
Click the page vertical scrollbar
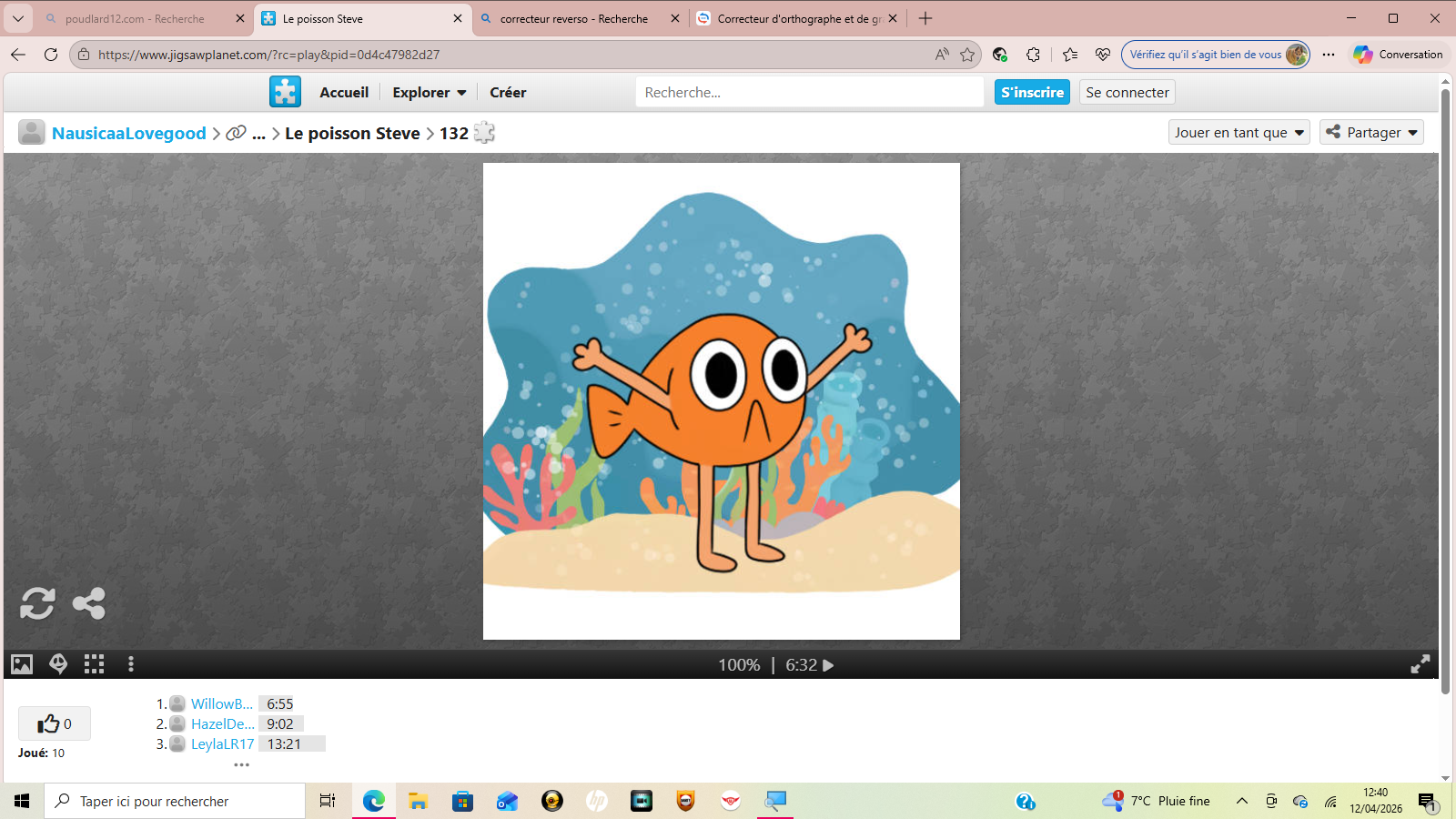(x=1445, y=391)
